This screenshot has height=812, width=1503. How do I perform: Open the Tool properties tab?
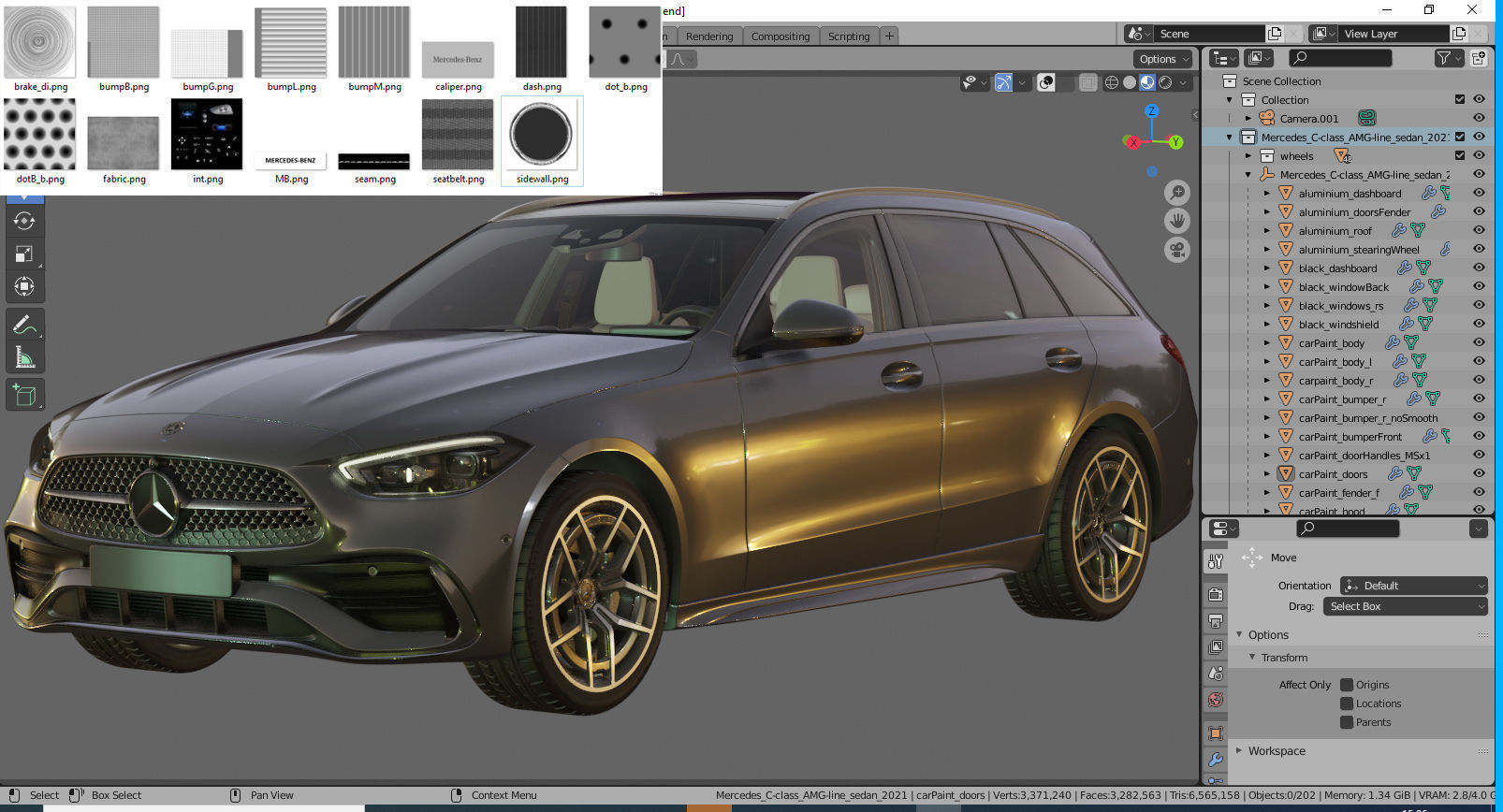pyautogui.click(x=1216, y=560)
